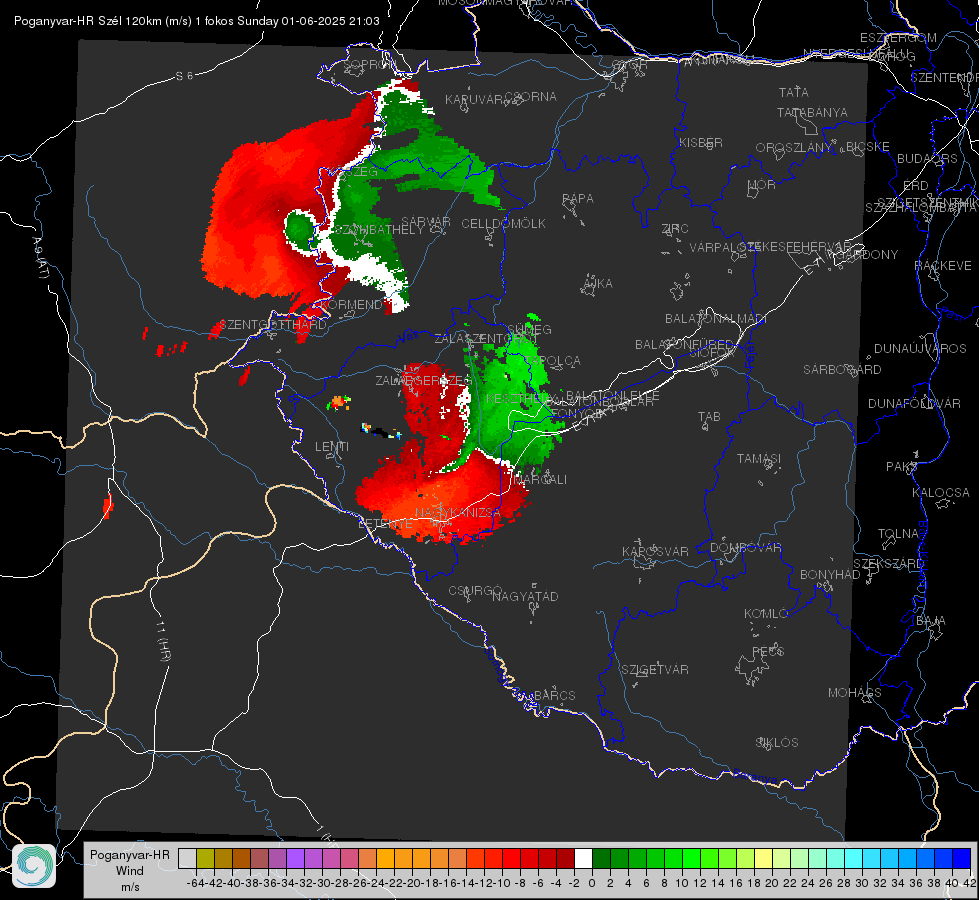Click the KISBER label
The image size is (979, 900).
701,142
